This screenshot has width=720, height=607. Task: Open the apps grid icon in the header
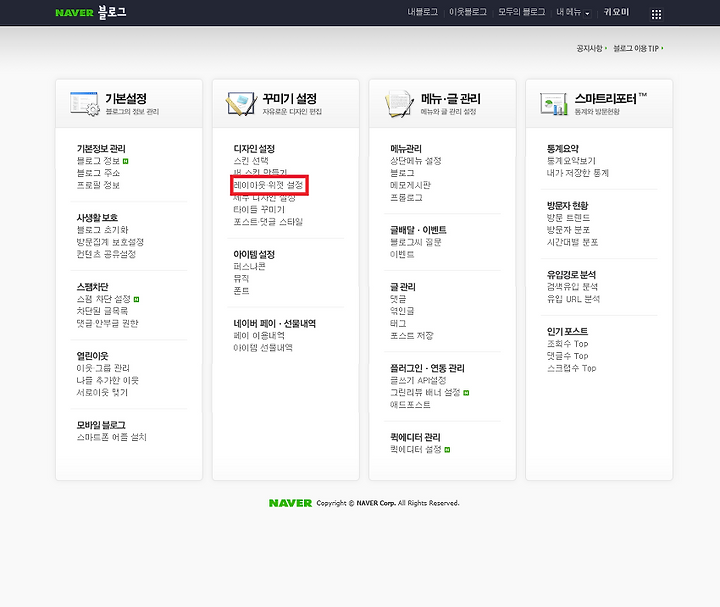tap(656, 15)
